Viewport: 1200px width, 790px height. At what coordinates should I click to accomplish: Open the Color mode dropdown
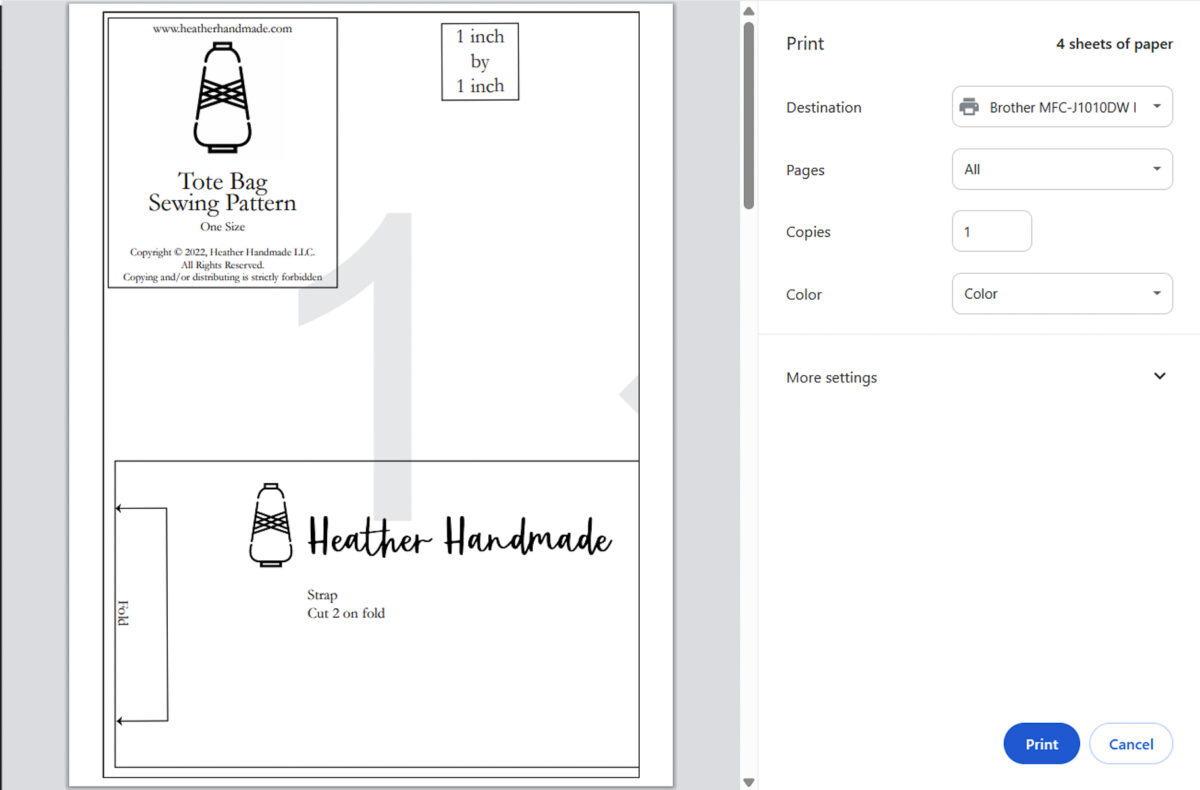point(1062,294)
